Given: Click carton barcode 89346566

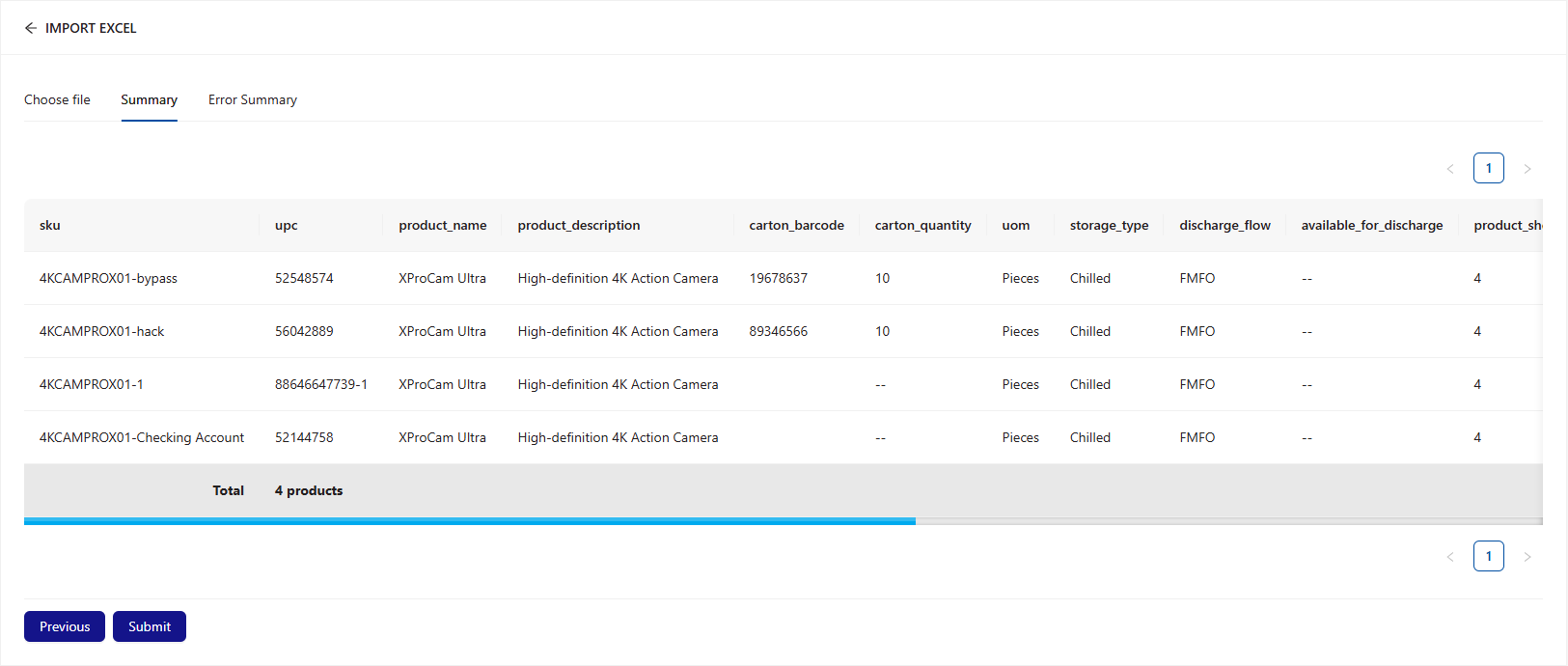Looking at the screenshot, I should click(x=779, y=331).
